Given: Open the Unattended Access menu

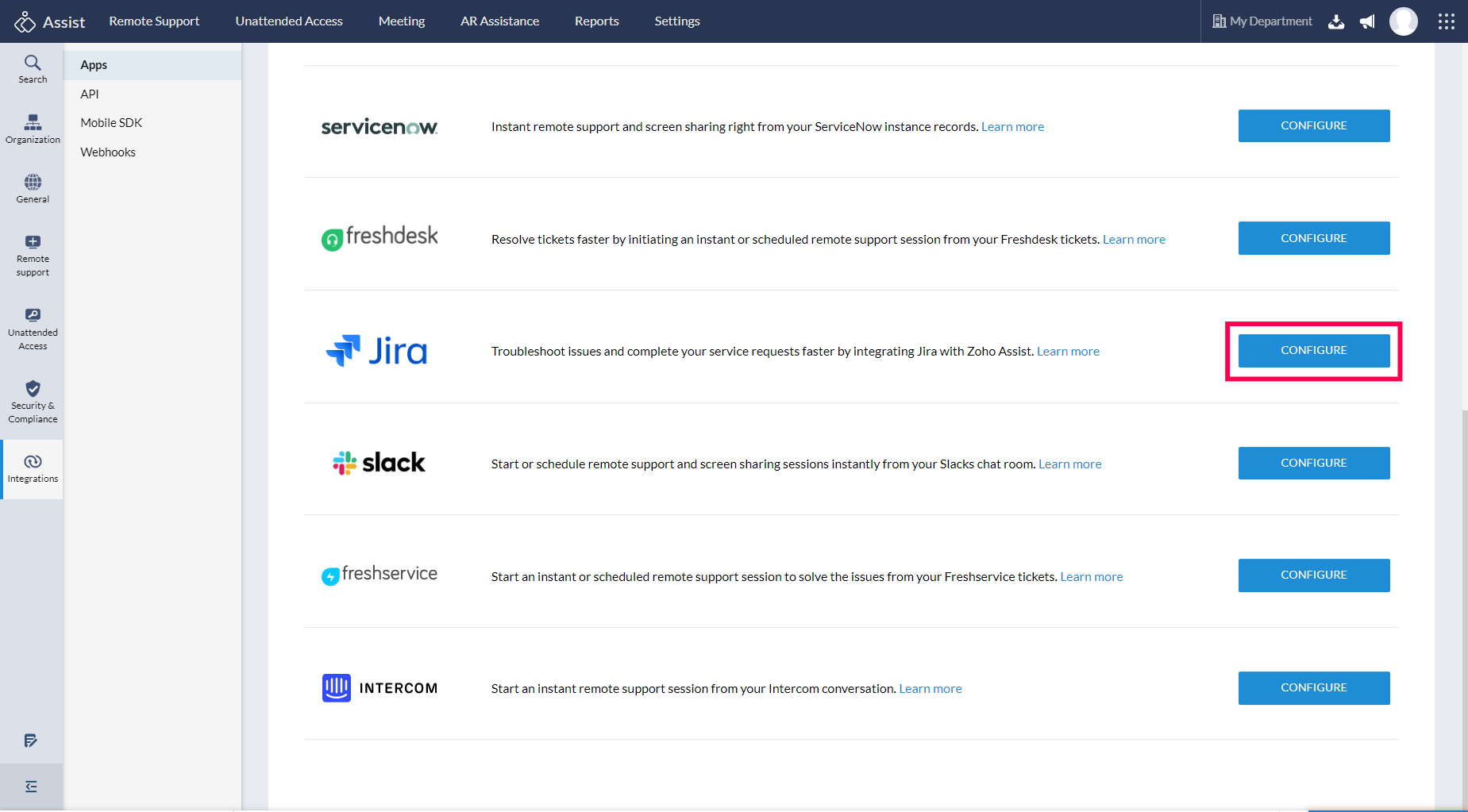Looking at the screenshot, I should point(289,21).
